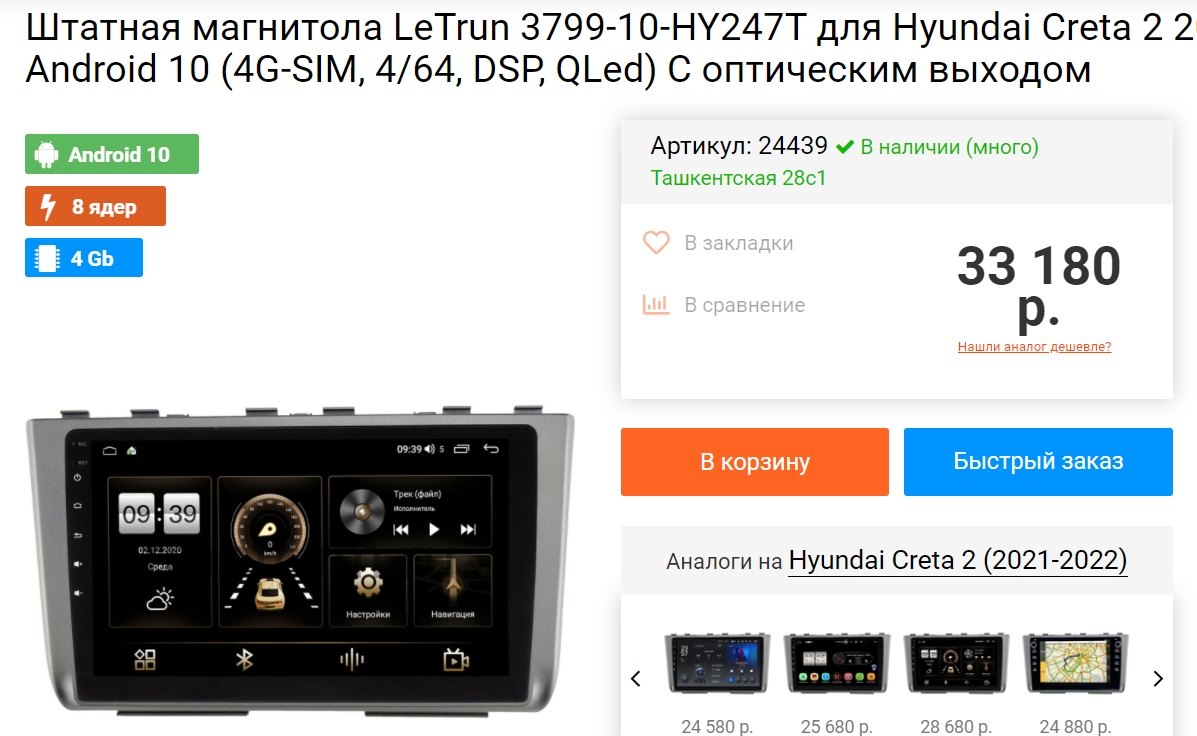The image size is (1197, 736).
Task: Show previous analog products with left arrow
Action: (635, 678)
